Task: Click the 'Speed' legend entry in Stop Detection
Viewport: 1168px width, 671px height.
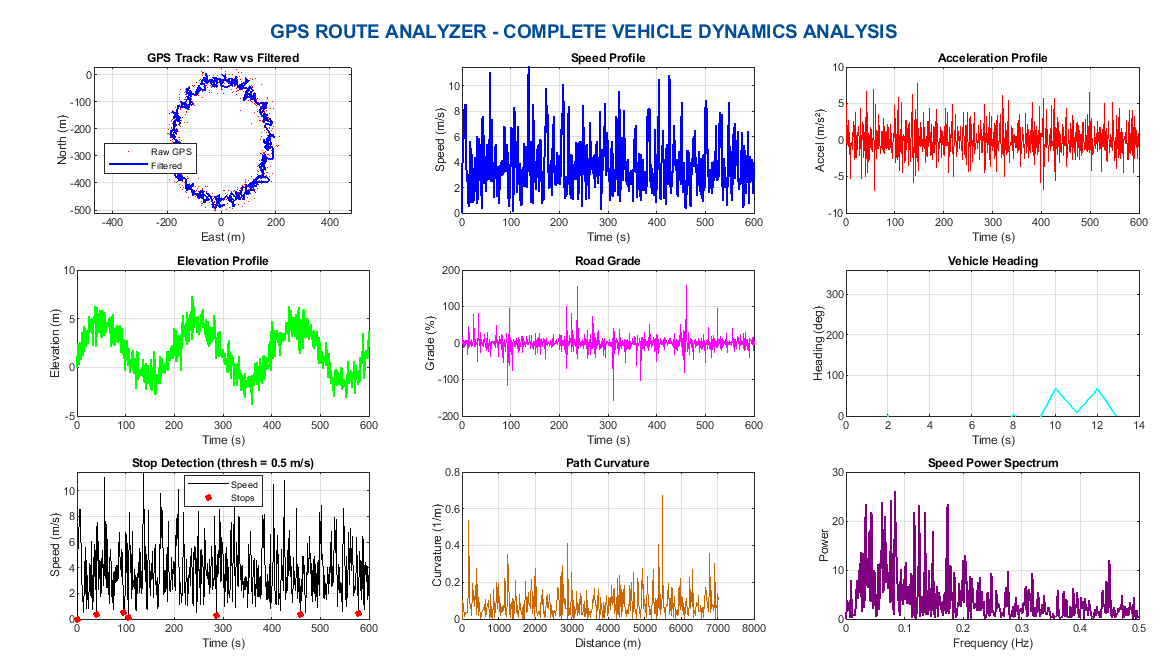Action: [243, 484]
